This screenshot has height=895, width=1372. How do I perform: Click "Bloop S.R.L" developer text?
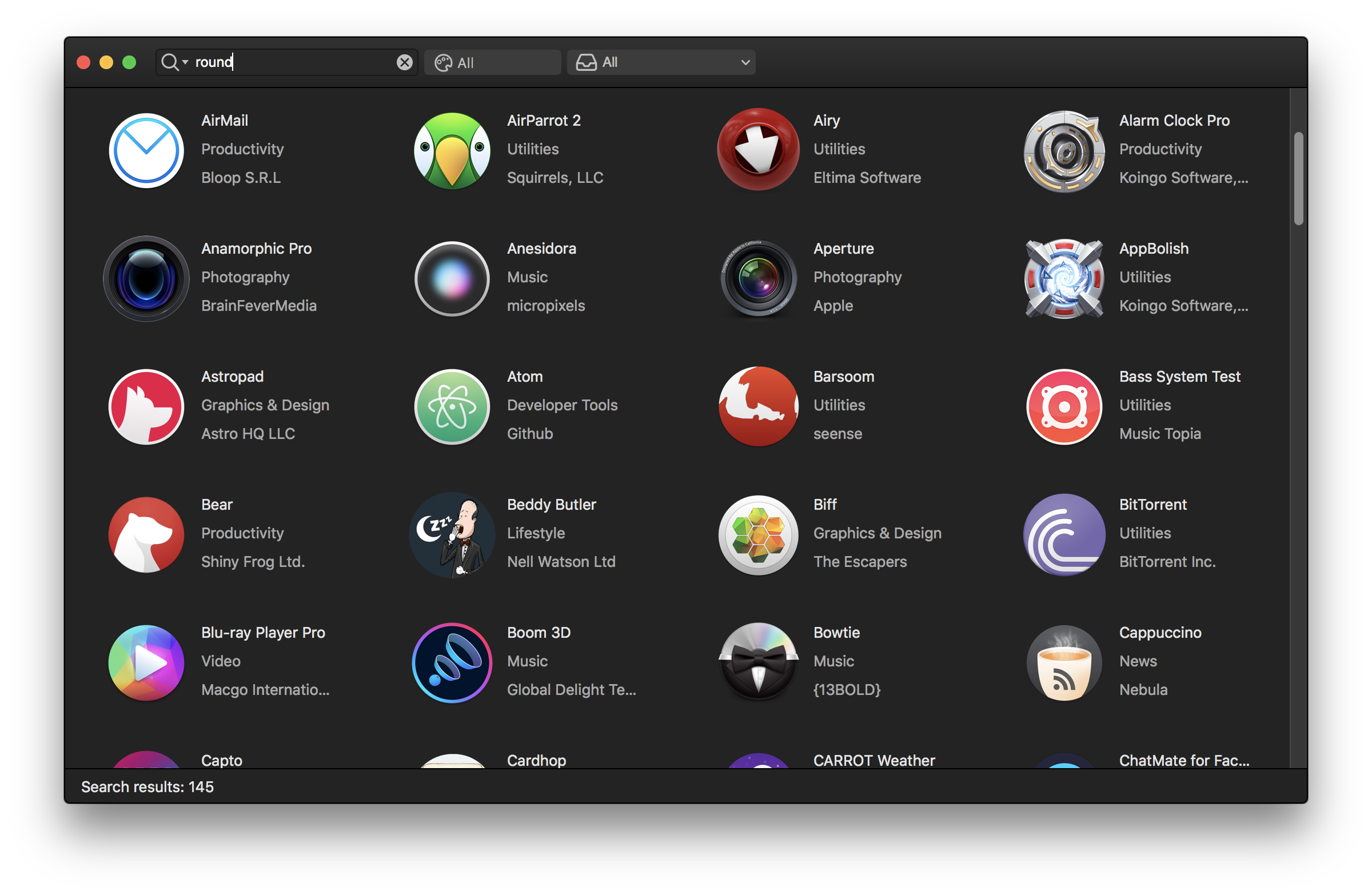pos(241,178)
